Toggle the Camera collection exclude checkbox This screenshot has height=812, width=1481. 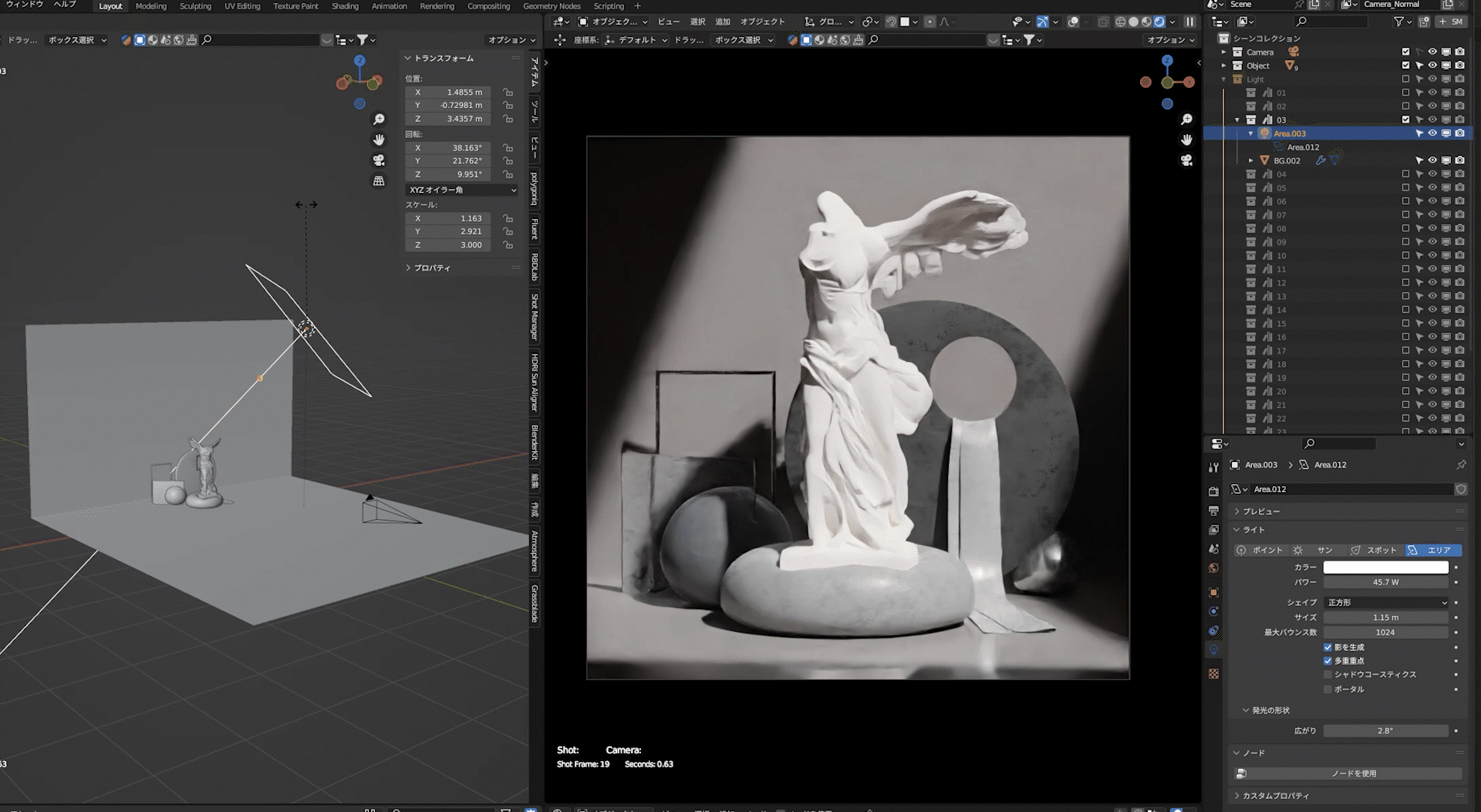click(x=1405, y=52)
